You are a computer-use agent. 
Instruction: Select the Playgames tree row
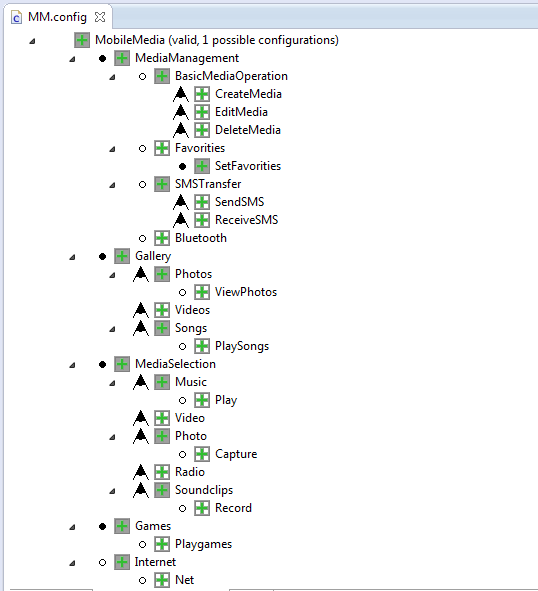click(203, 544)
